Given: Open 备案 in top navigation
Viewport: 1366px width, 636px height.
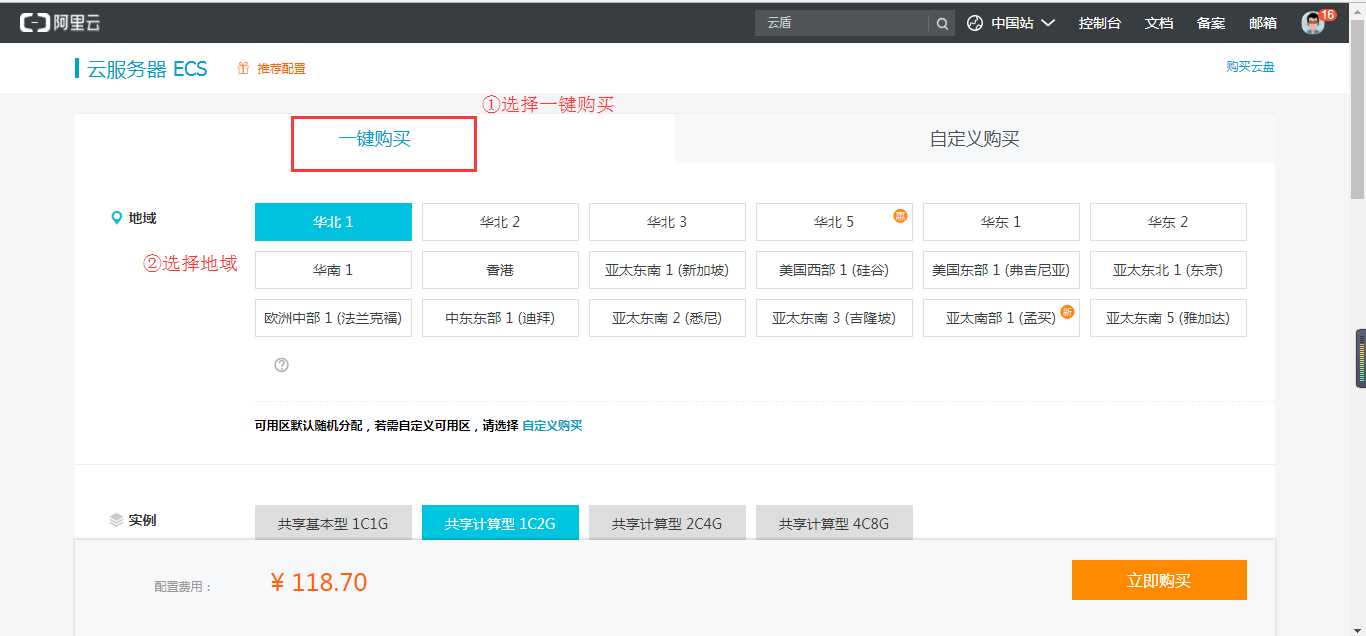Looking at the screenshot, I should click(1211, 23).
